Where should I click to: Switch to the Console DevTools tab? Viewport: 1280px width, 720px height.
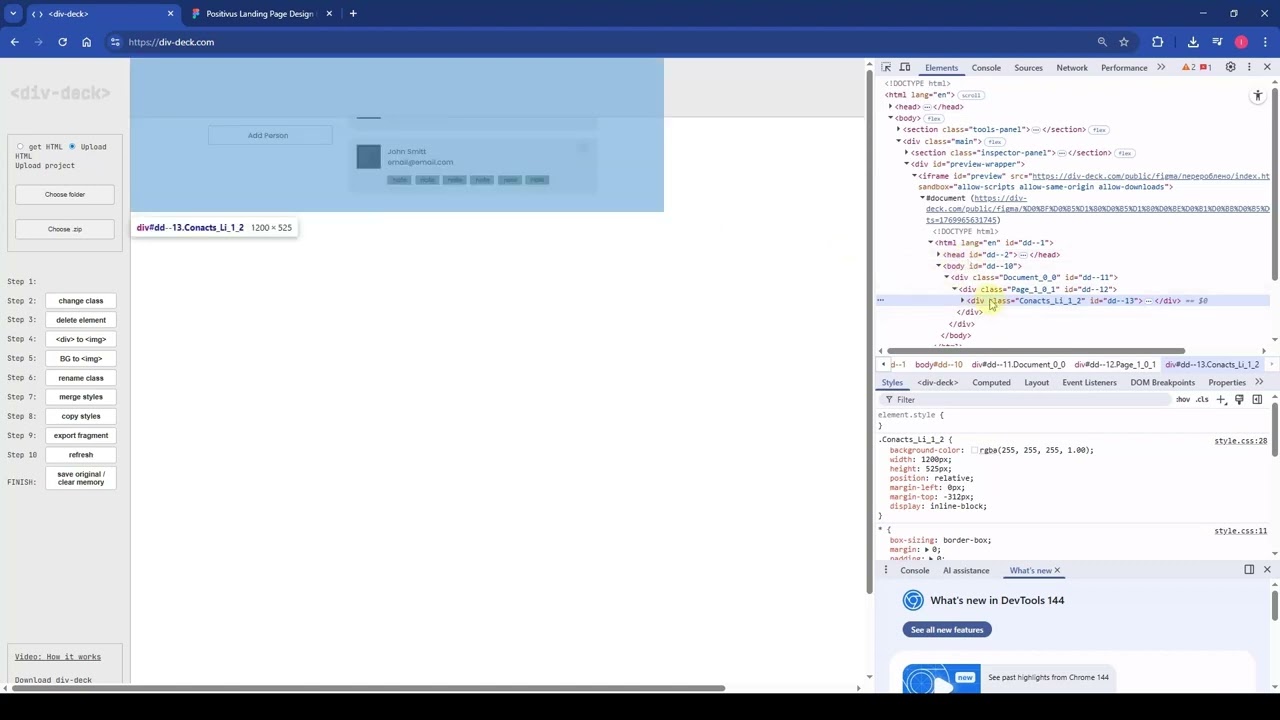point(986,68)
